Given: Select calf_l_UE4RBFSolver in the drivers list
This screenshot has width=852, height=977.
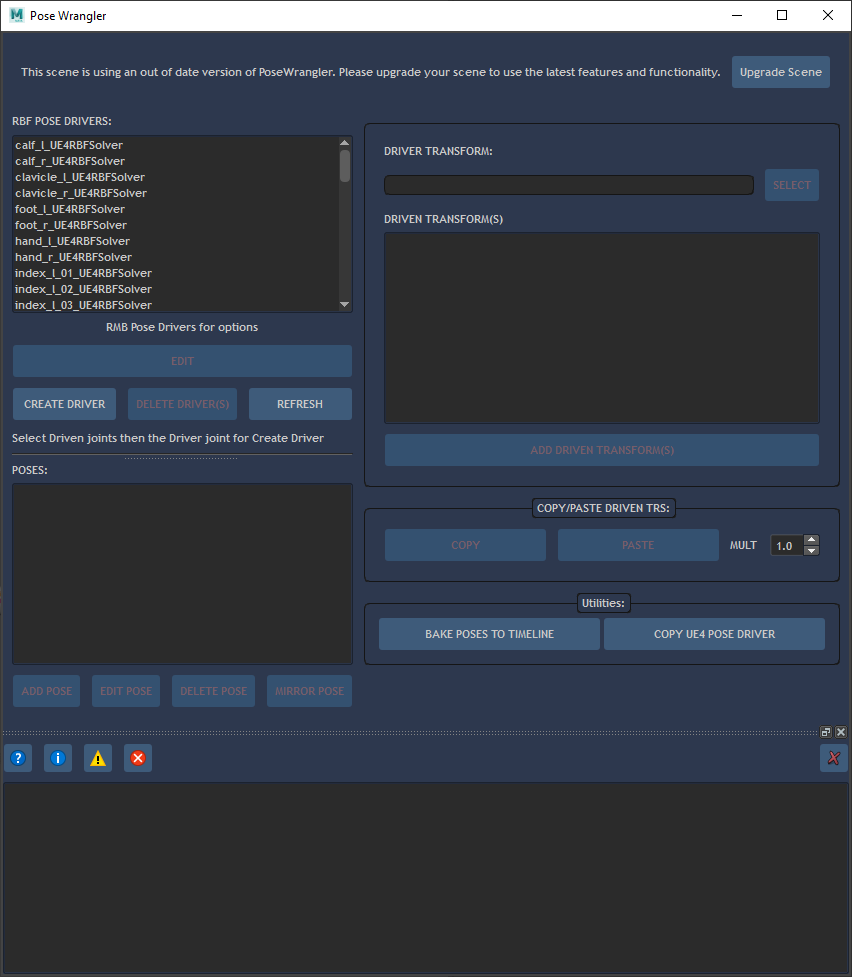Looking at the screenshot, I should (x=69, y=145).
